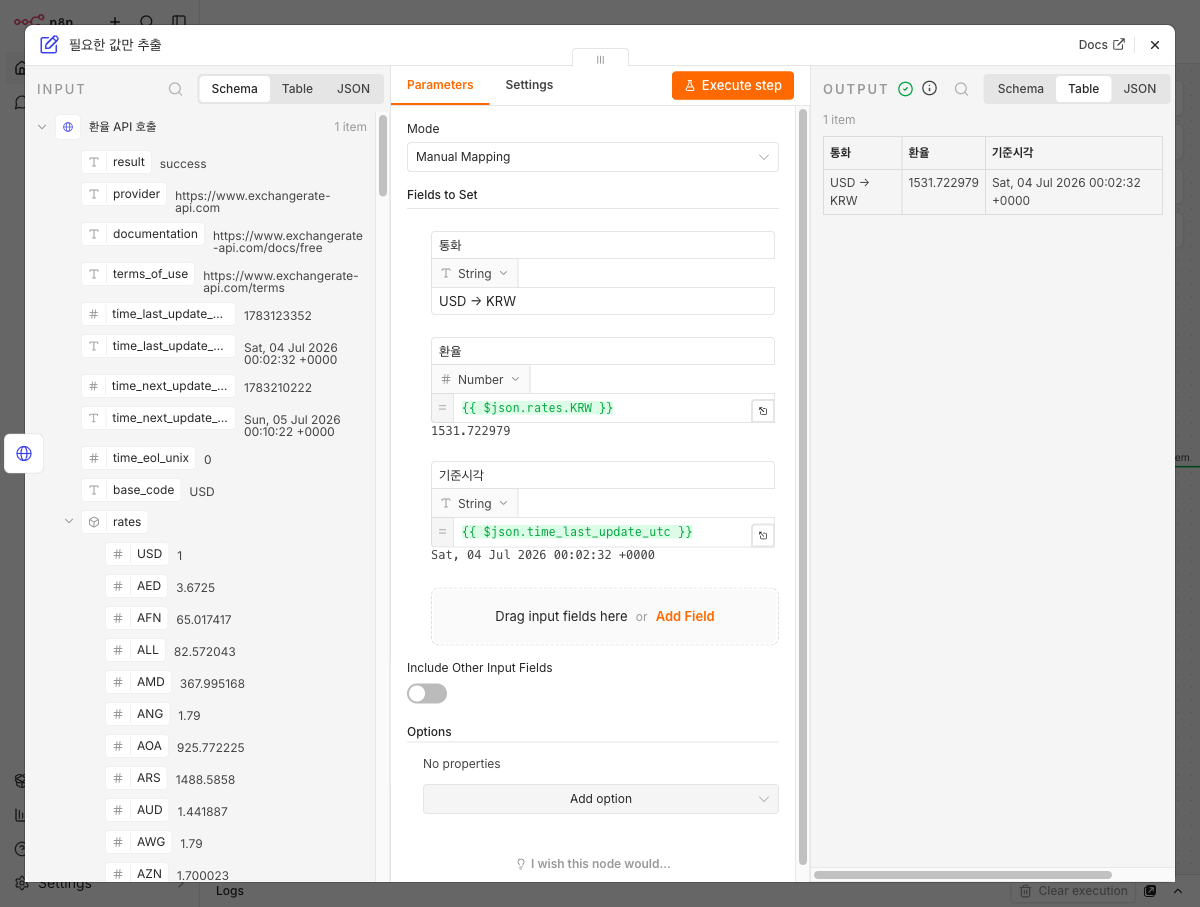Click the rates object cube icon
Screen dimensions: 1200x907
(x=94, y=521)
